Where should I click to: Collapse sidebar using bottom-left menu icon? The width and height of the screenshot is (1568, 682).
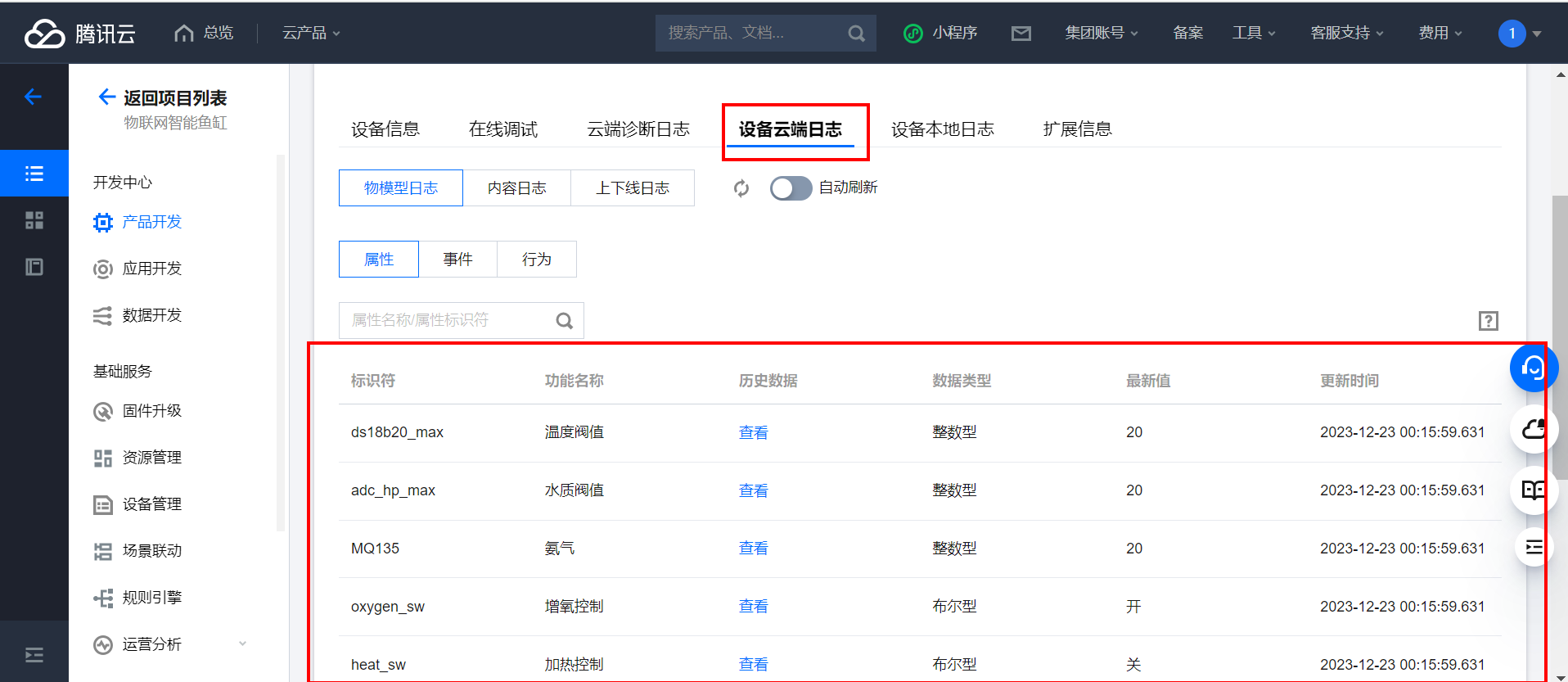(34, 654)
